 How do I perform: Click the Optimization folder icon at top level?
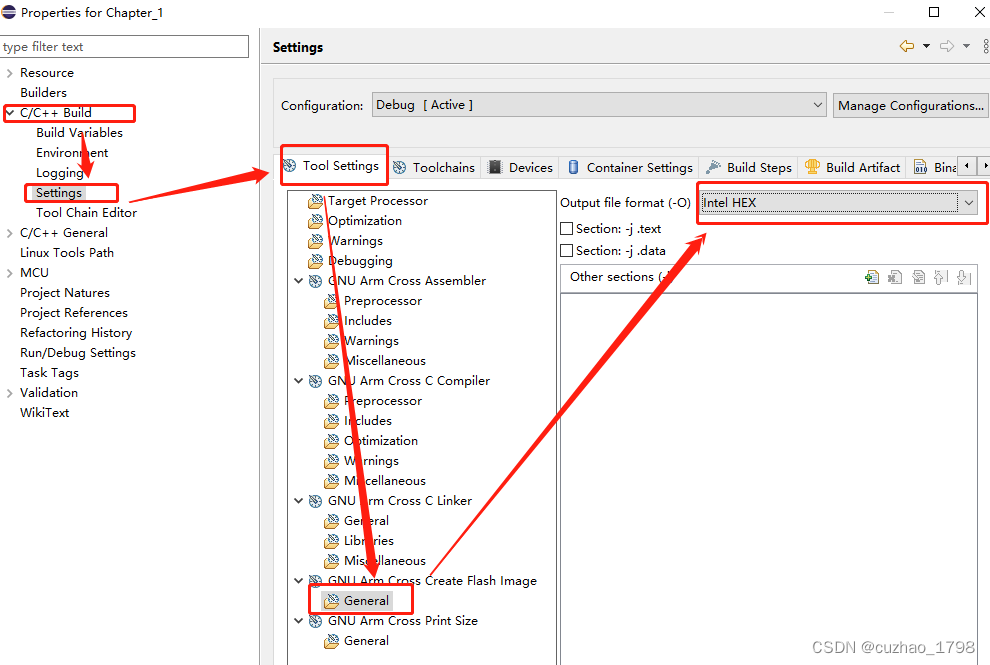[x=316, y=221]
